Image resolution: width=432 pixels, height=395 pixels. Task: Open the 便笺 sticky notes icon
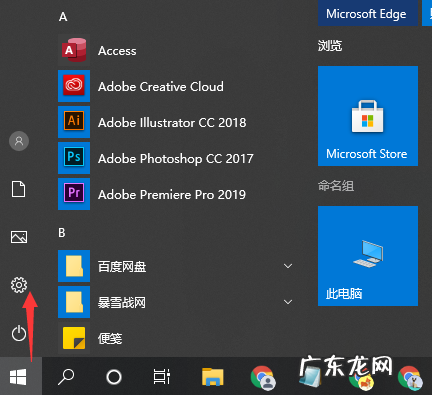click(74, 338)
